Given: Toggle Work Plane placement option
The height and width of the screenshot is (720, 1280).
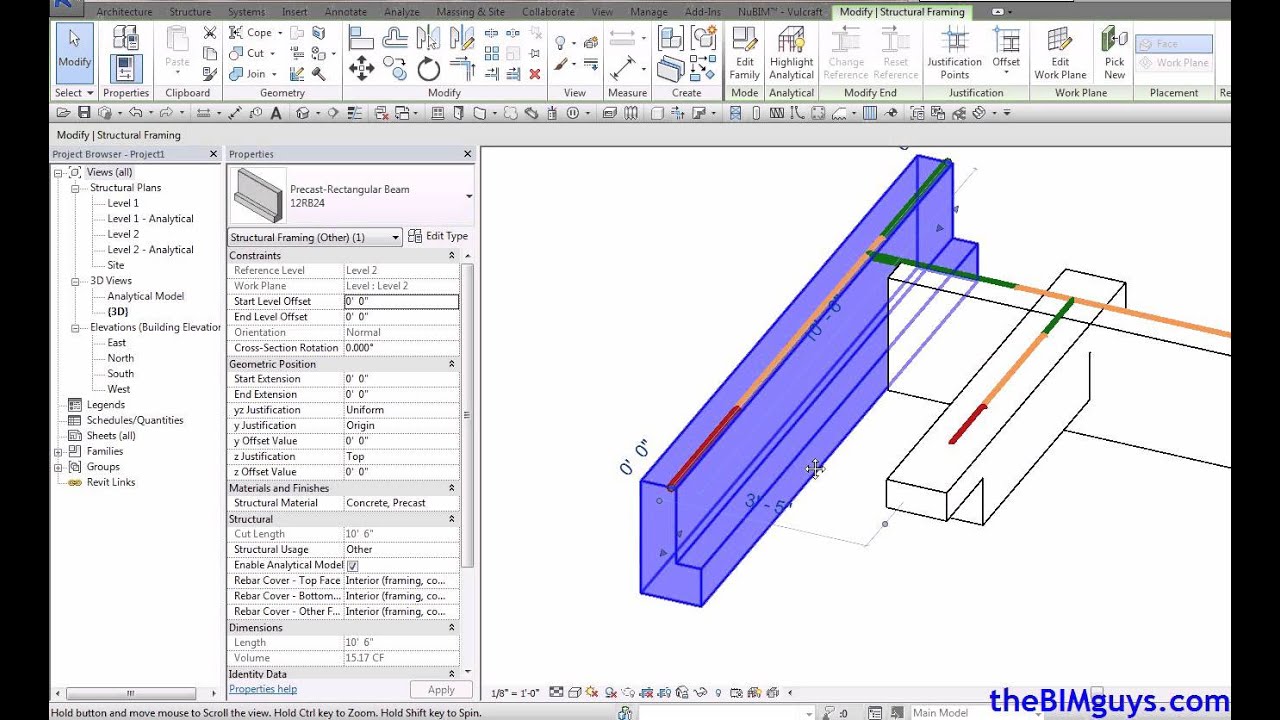Looking at the screenshot, I should click(x=1174, y=62).
